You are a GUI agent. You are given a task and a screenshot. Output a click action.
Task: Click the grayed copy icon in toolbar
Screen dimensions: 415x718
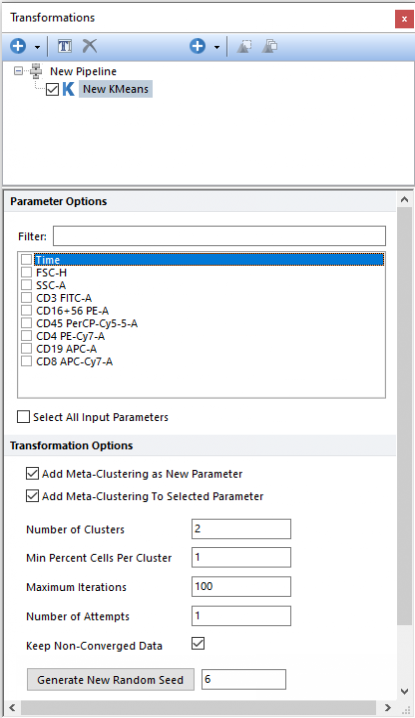tap(244, 46)
